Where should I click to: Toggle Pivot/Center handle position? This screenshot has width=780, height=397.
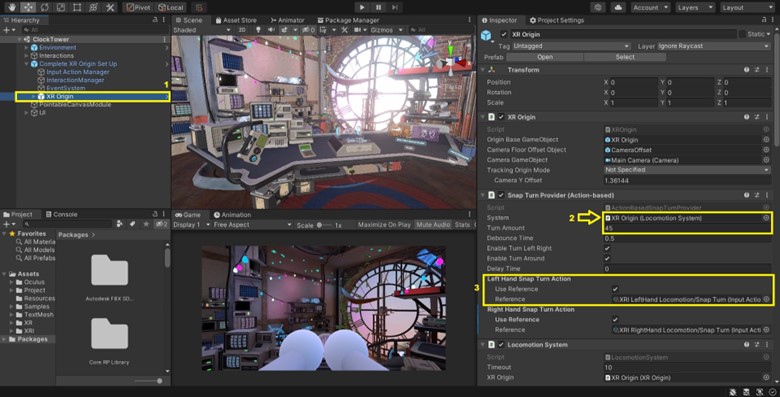coord(138,7)
